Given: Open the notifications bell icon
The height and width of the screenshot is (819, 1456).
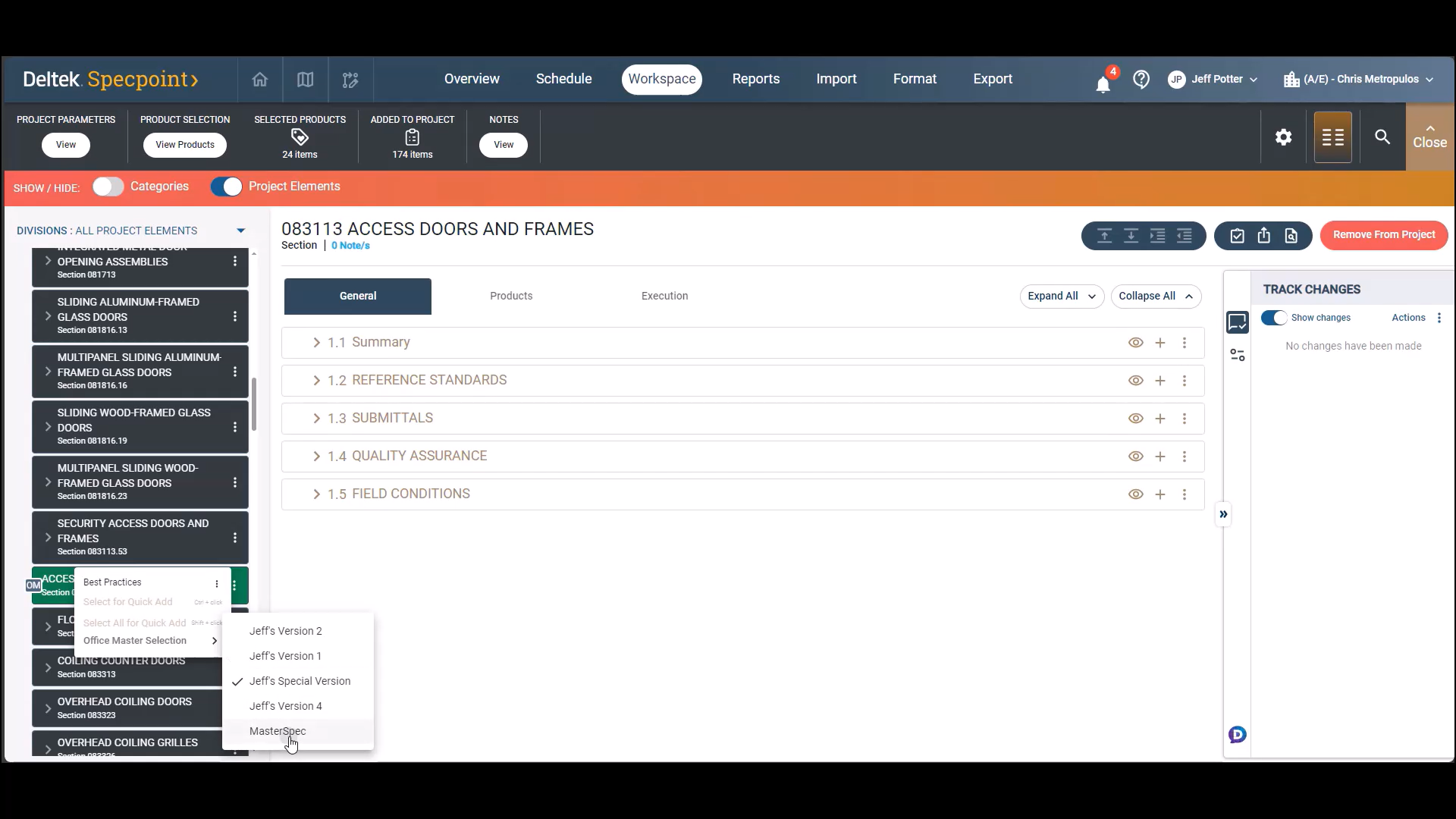Looking at the screenshot, I should pos(1103,83).
